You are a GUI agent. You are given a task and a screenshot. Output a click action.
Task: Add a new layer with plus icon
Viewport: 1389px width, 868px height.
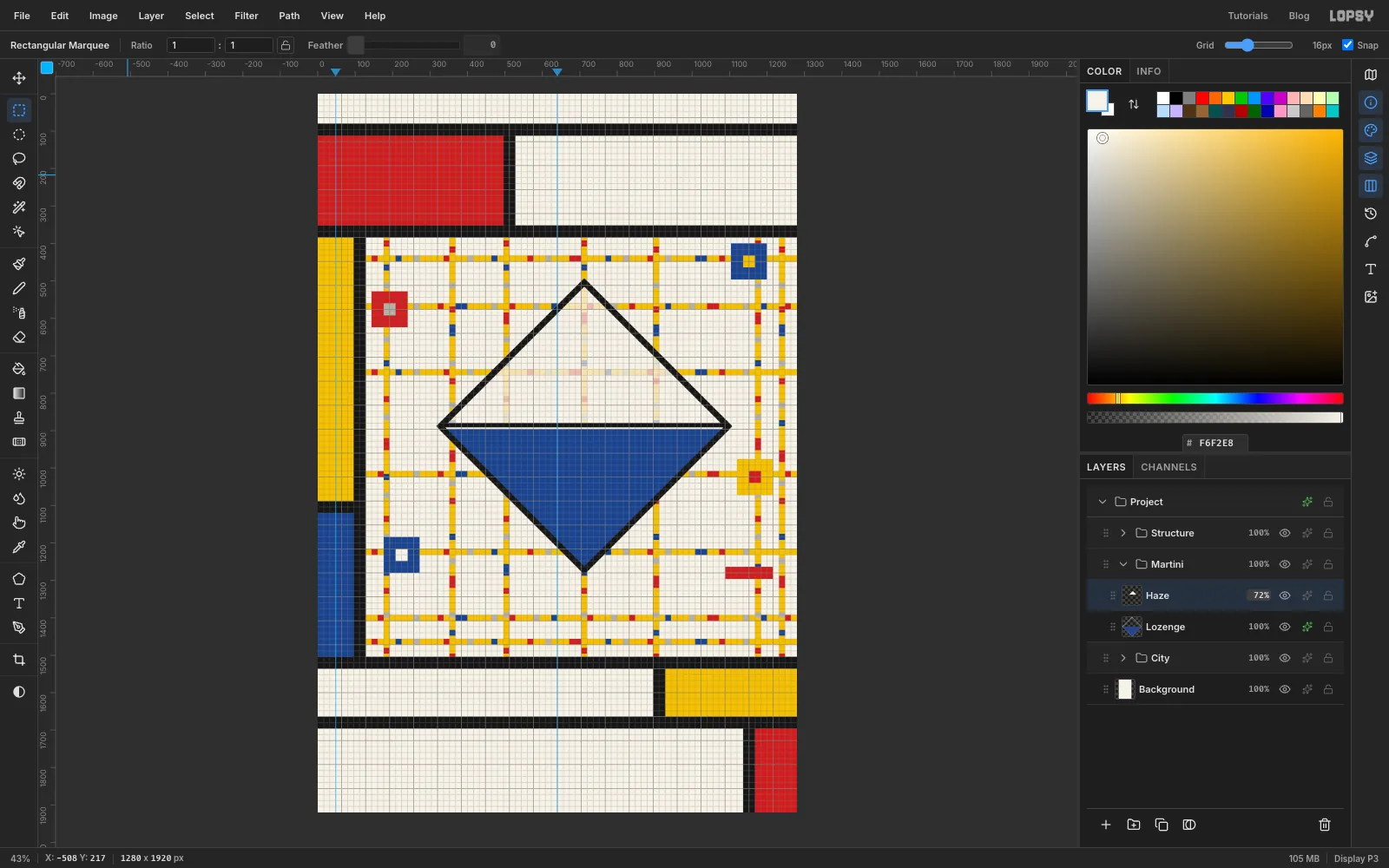point(1106,825)
